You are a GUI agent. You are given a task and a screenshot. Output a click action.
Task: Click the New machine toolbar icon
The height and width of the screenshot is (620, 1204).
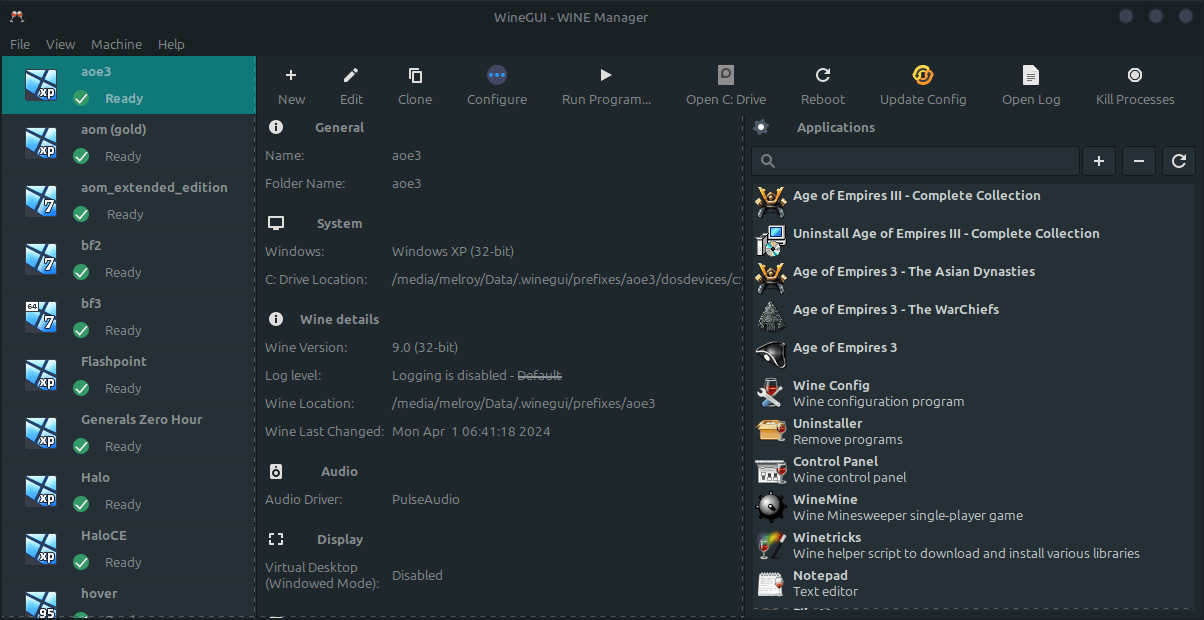[291, 76]
